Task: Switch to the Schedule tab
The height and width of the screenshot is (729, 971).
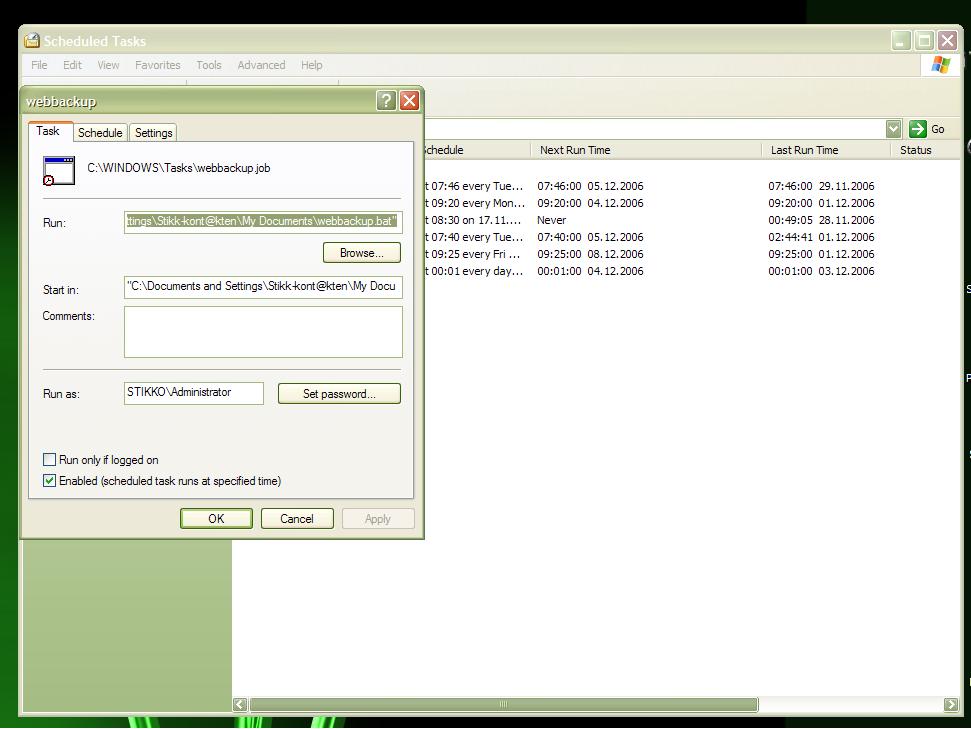Action: (100, 133)
